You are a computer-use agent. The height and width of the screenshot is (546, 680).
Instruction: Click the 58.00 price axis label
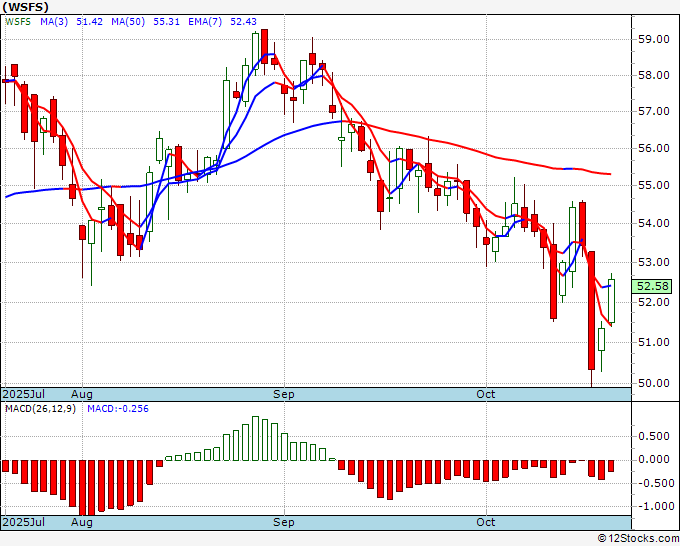654,75
